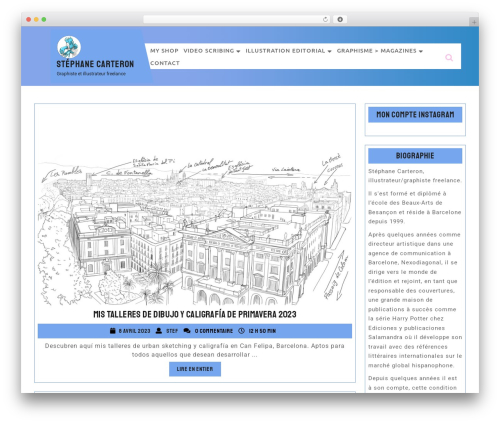This screenshot has height=423, width=500.
Task: Click the biography paragraph starting 'Il s'est formé'
Action: coord(415,207)
